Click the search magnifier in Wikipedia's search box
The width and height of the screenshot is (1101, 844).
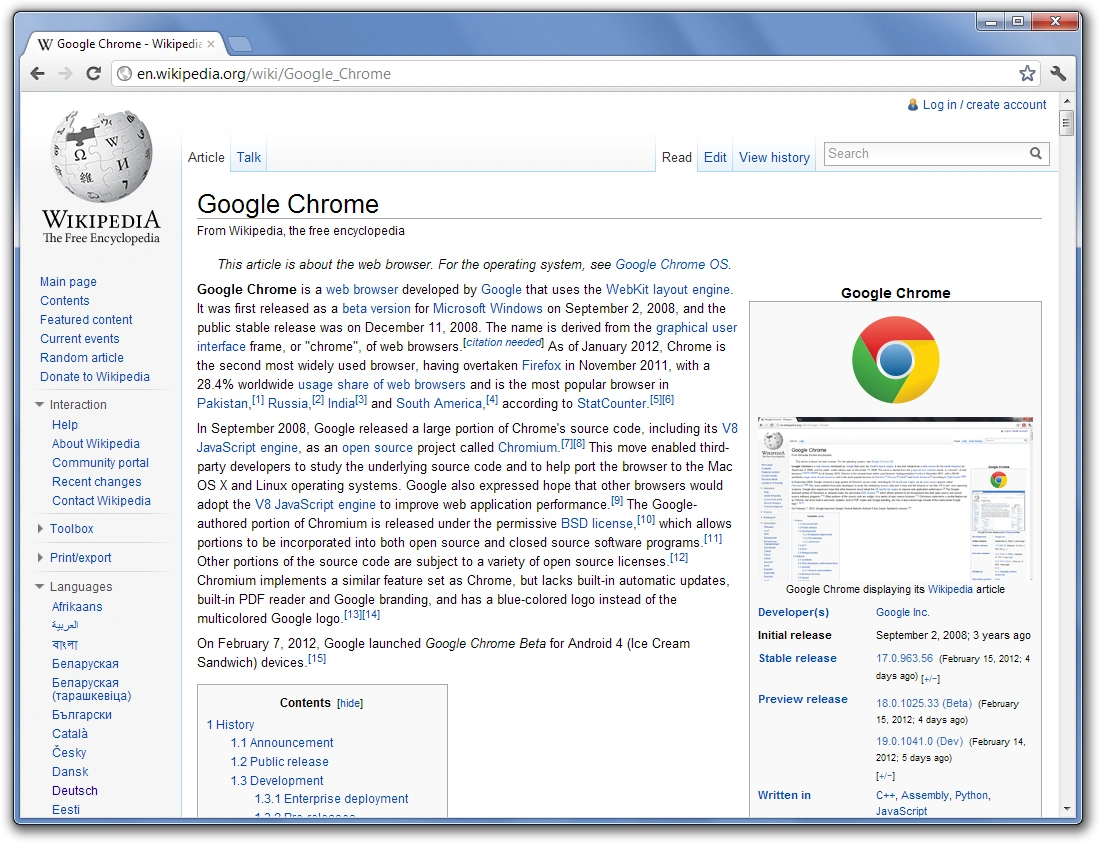tap(1036, 154)
